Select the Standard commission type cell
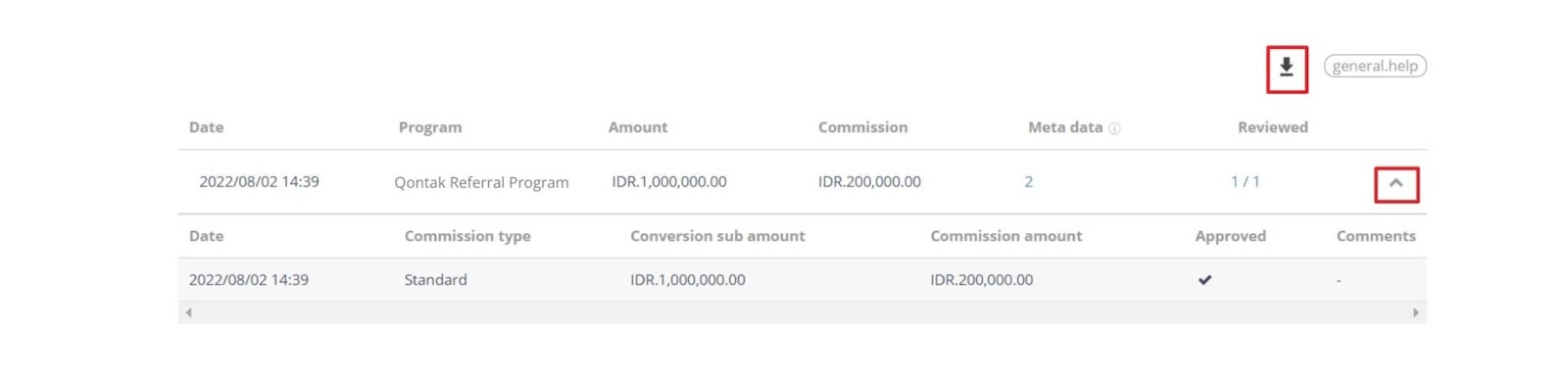 click(435, 280)
